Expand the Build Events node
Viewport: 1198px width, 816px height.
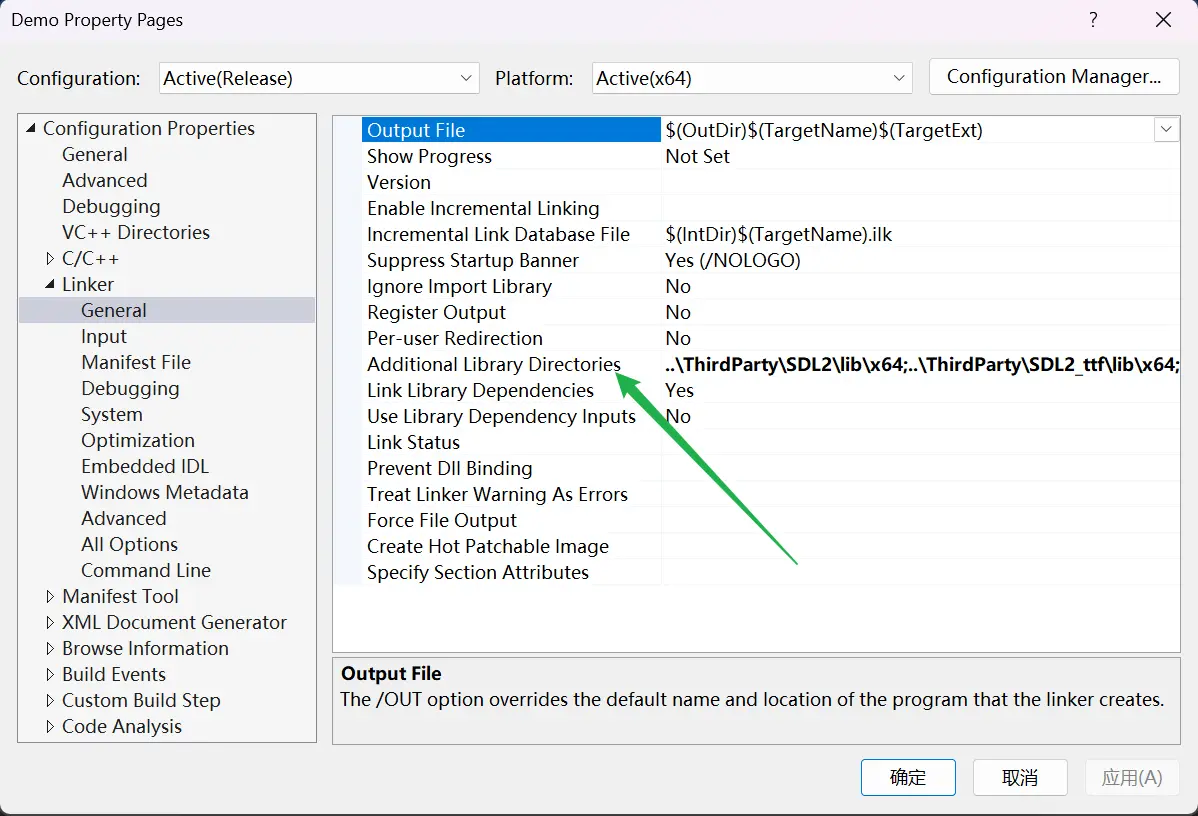(x=50, y=674)
